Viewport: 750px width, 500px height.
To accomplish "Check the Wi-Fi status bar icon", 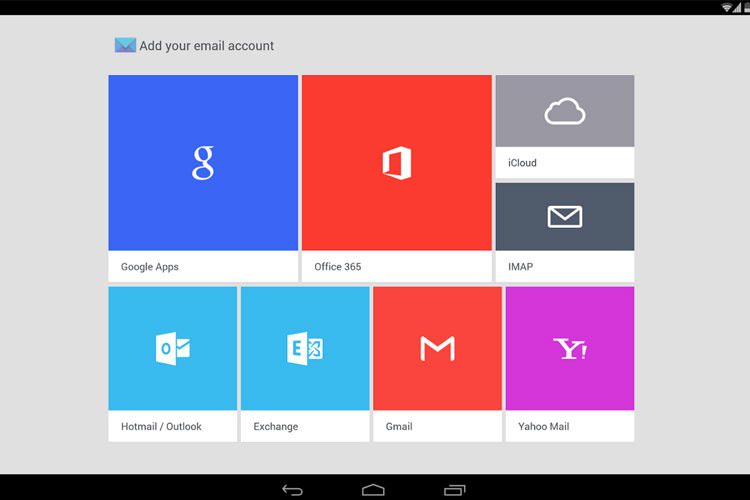I will (x=727, y=7).
